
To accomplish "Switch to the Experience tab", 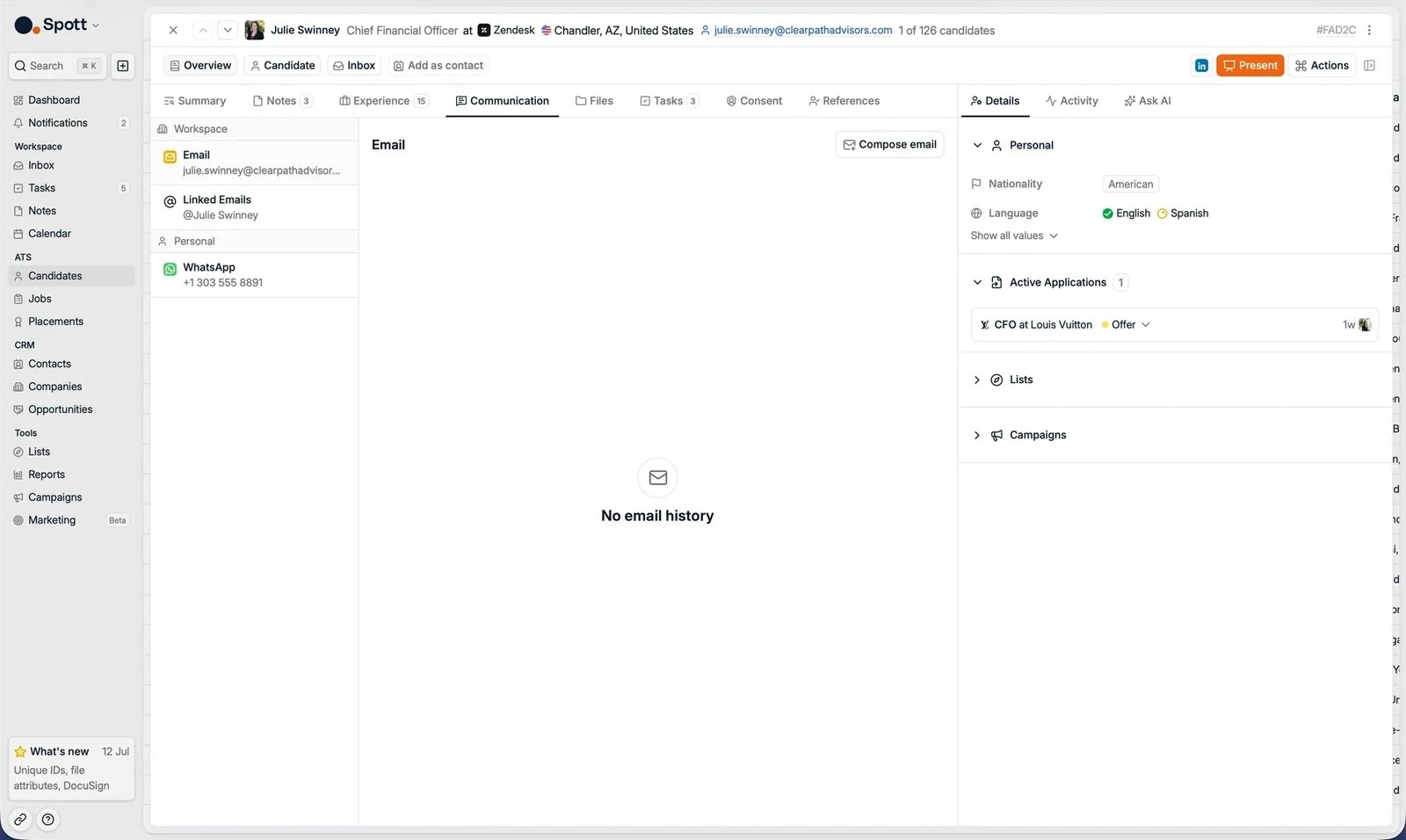I will point(383,101).
